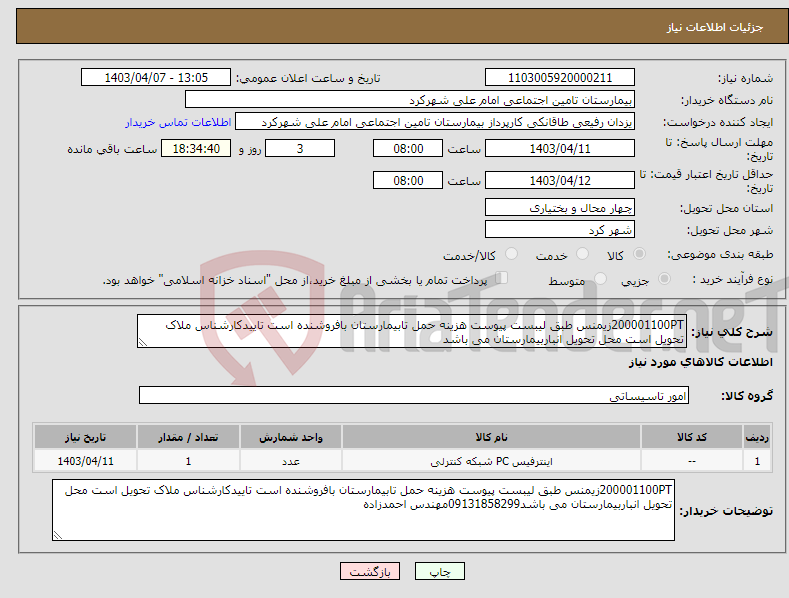Click the unit cell عدد
The image size is (789, 598).
291,461
